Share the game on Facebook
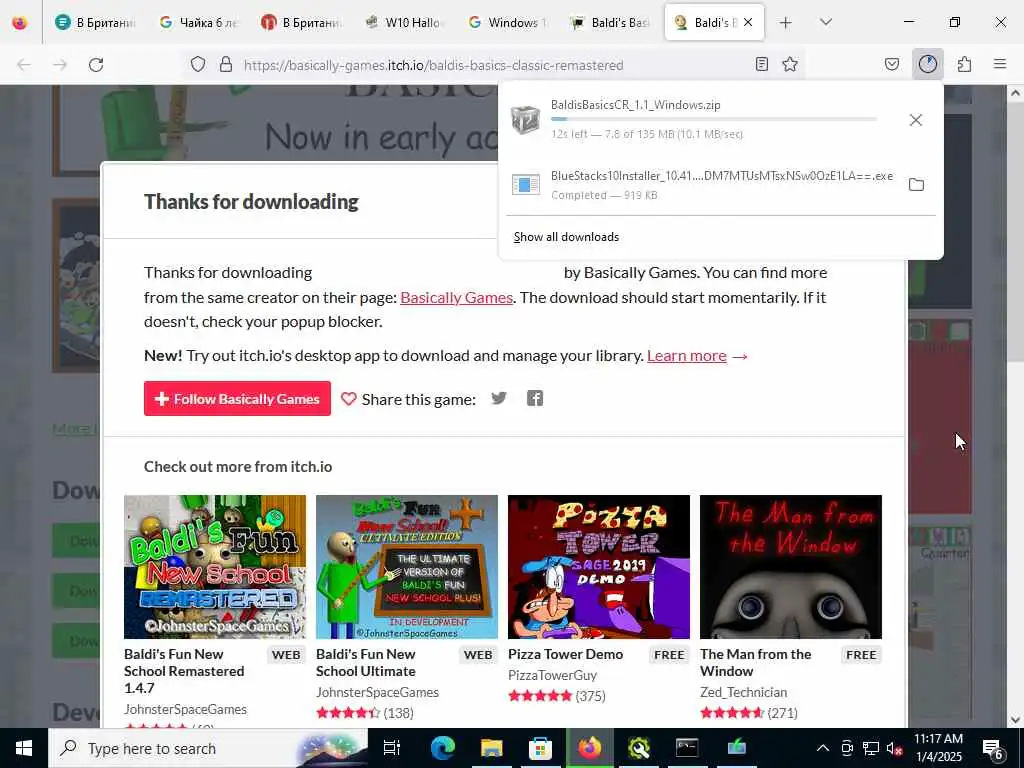 (535, 398)
